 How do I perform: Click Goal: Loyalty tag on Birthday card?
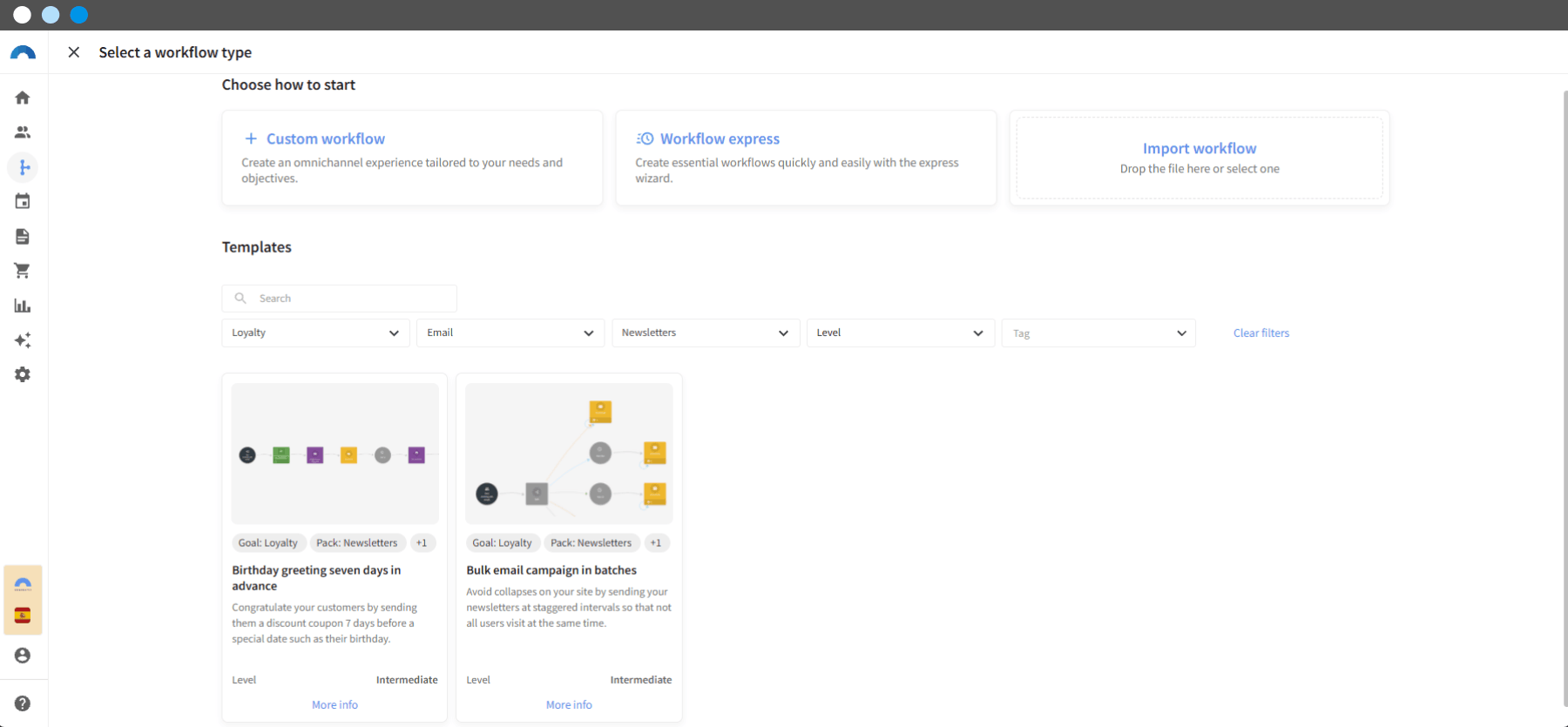(x=268, y=542)
